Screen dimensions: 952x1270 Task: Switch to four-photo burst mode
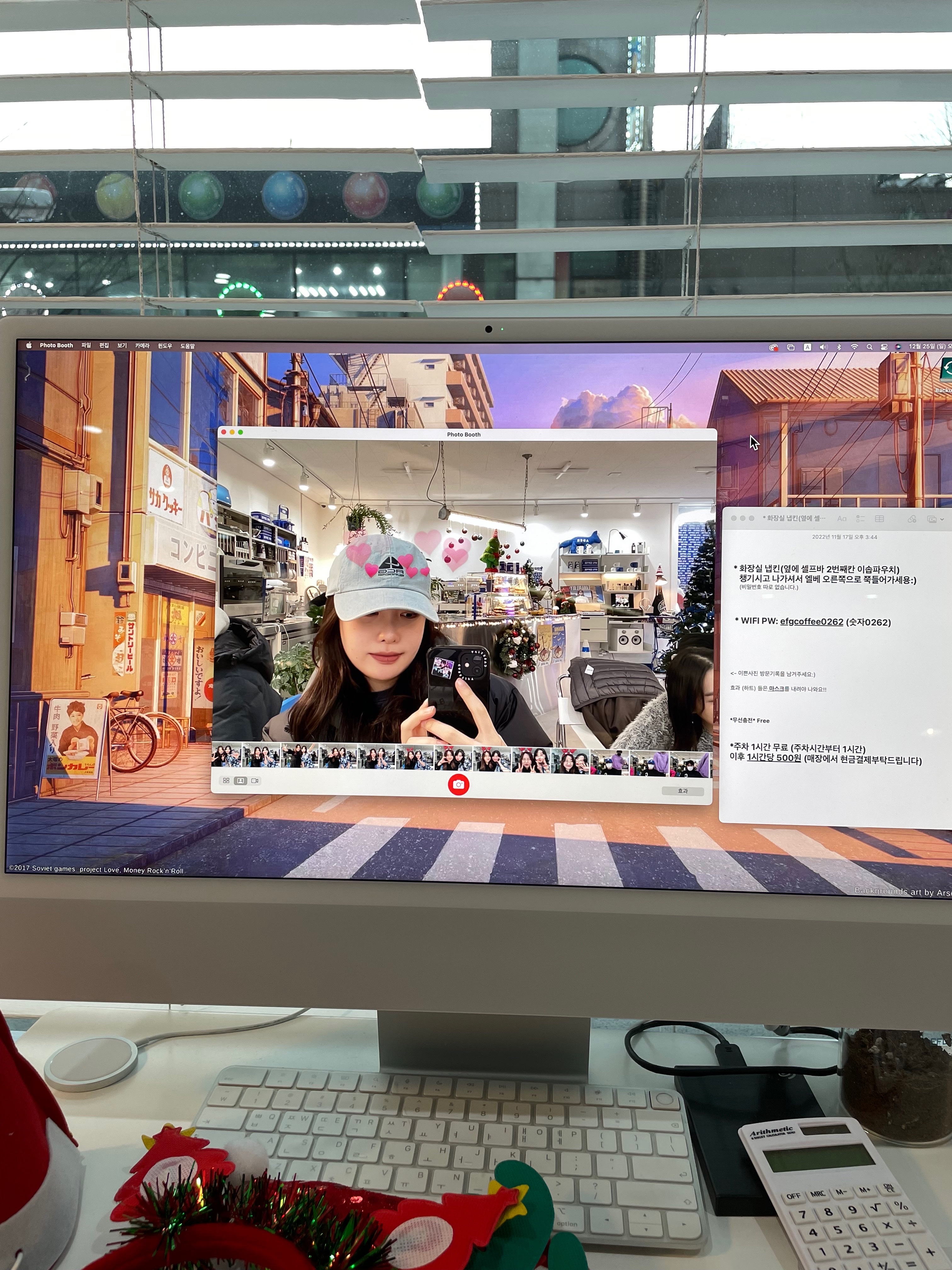(x=226, y=780)
